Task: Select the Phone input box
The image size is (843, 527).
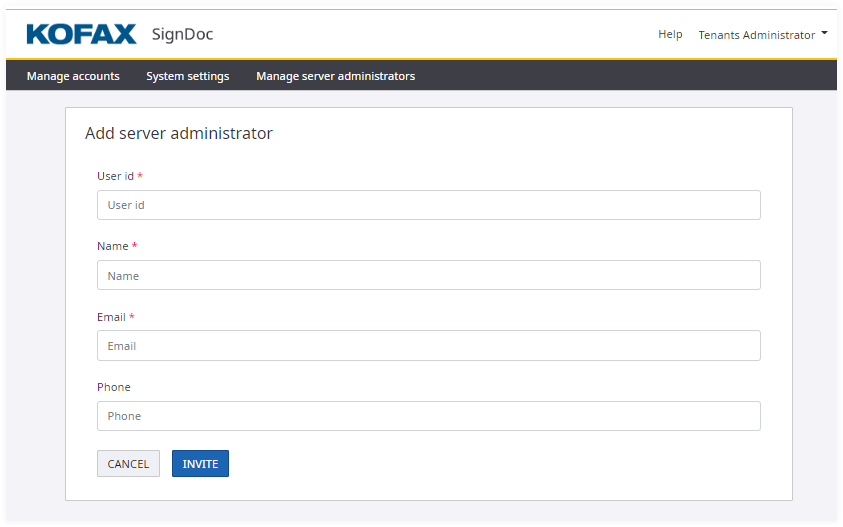Action: click(428, 416)
